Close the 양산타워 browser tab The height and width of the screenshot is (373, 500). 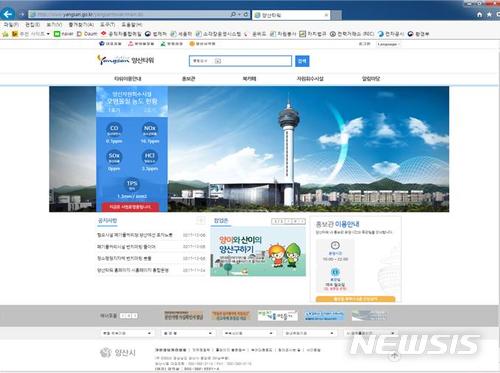pyautogui.click(x=326, y=15)
